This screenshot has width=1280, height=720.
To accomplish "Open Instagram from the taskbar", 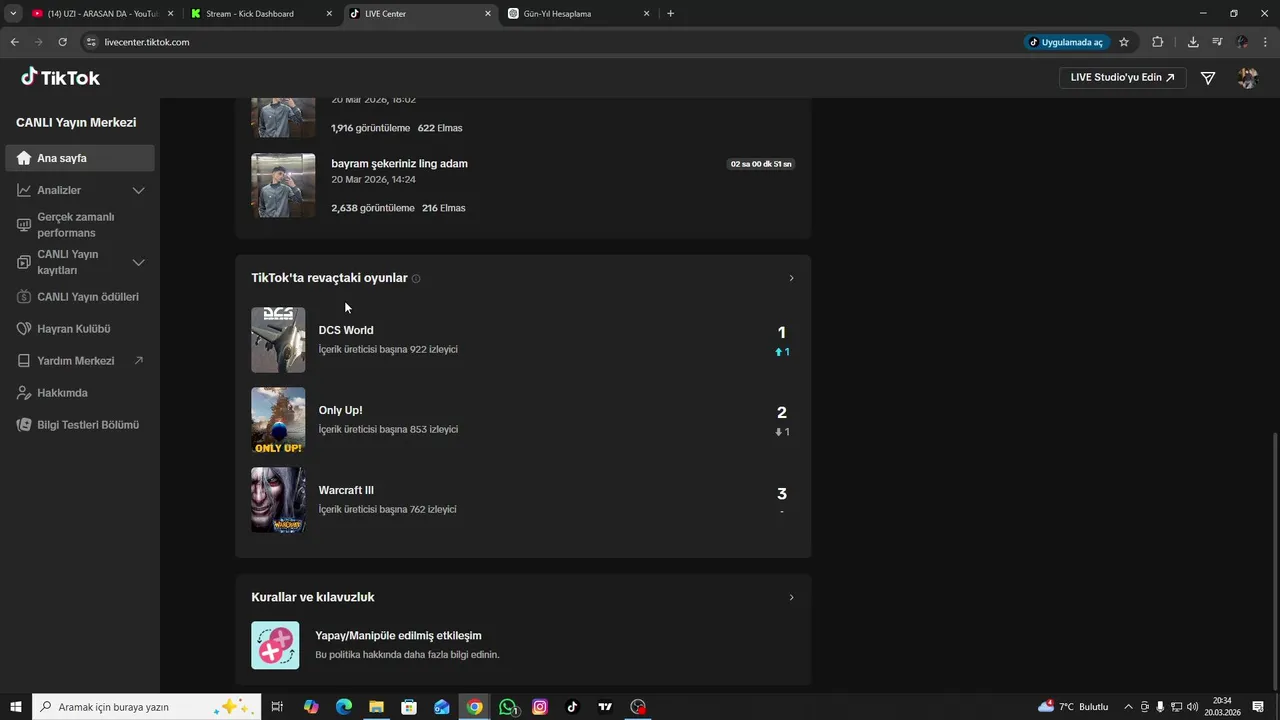I will coord(540,707).
